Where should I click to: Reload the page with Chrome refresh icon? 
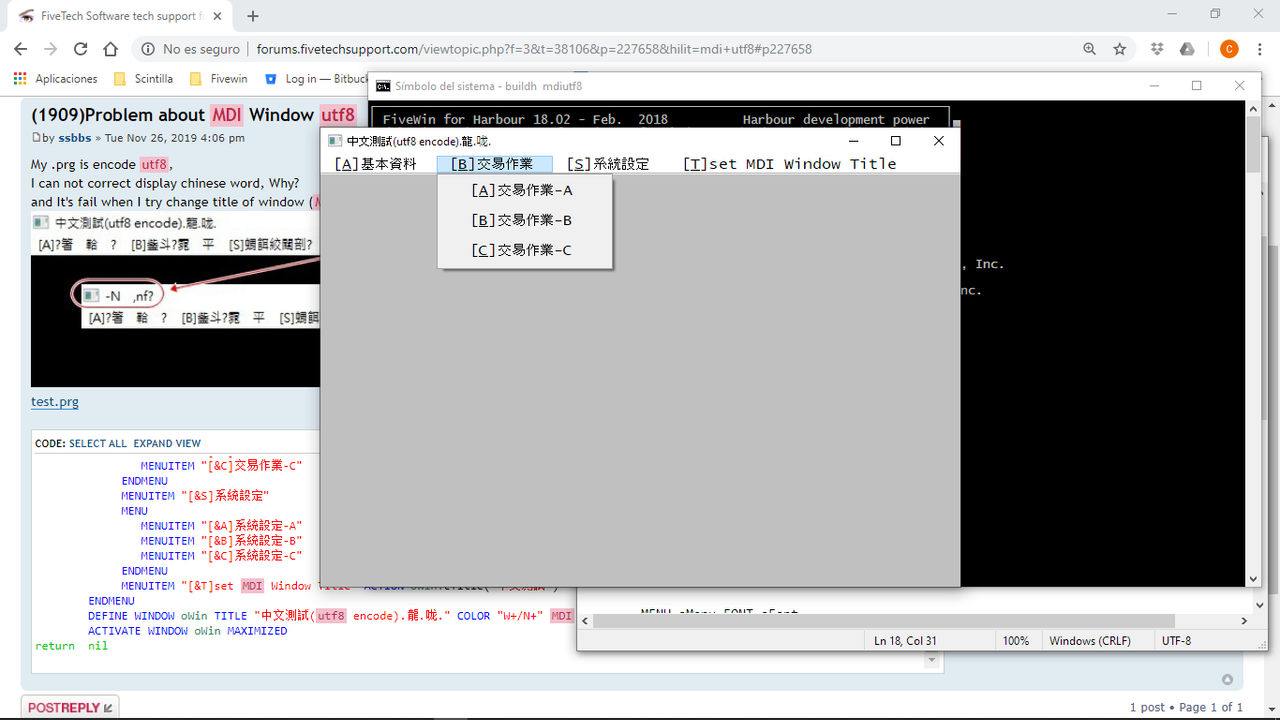[x=80, y=49]
